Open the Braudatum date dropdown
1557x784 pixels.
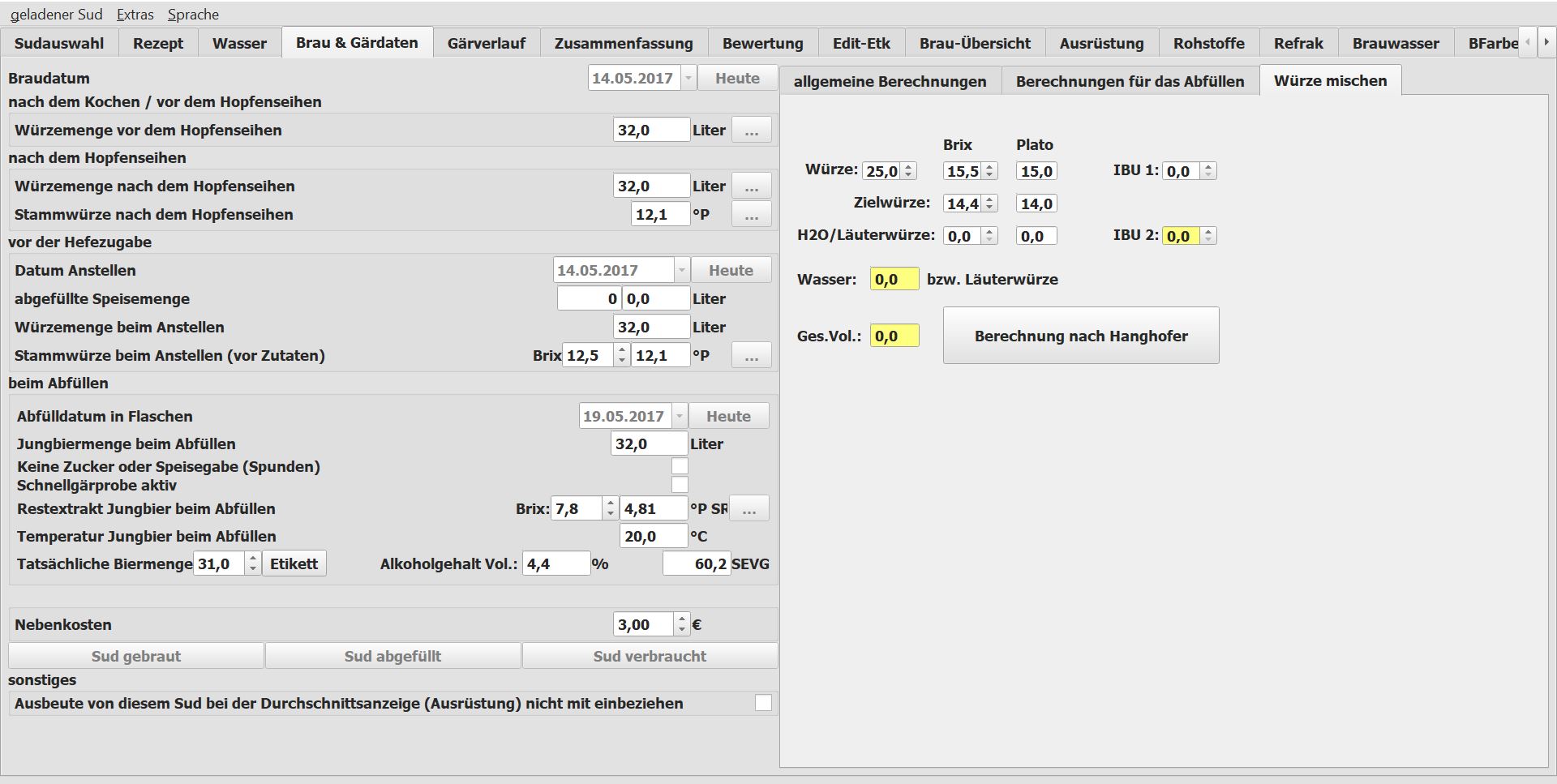tap(688, 79)
